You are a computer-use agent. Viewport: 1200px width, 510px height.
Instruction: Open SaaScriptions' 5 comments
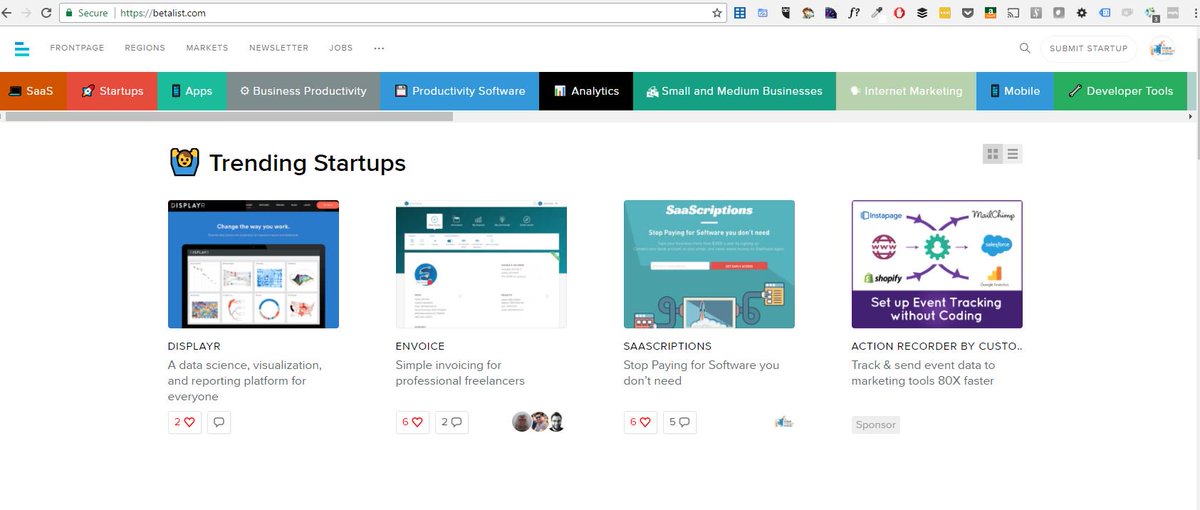tap(680, 422)
